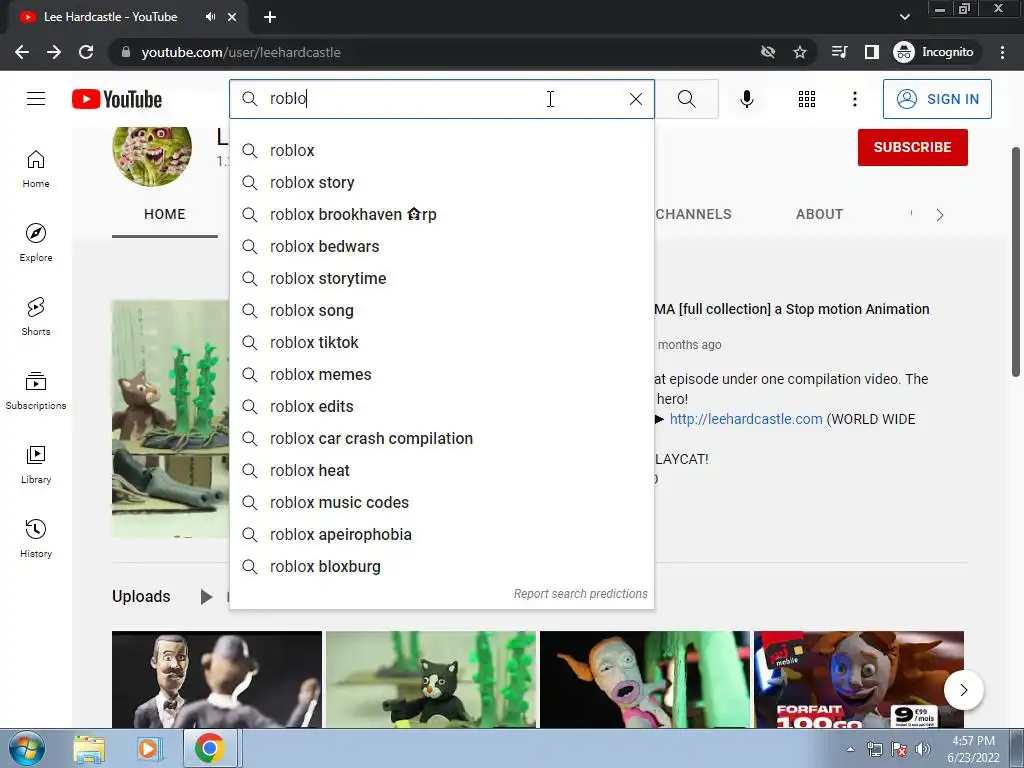Screen dimensions: 1024x768
Task: Start voice search with microphone
Action: pos(746,99)
